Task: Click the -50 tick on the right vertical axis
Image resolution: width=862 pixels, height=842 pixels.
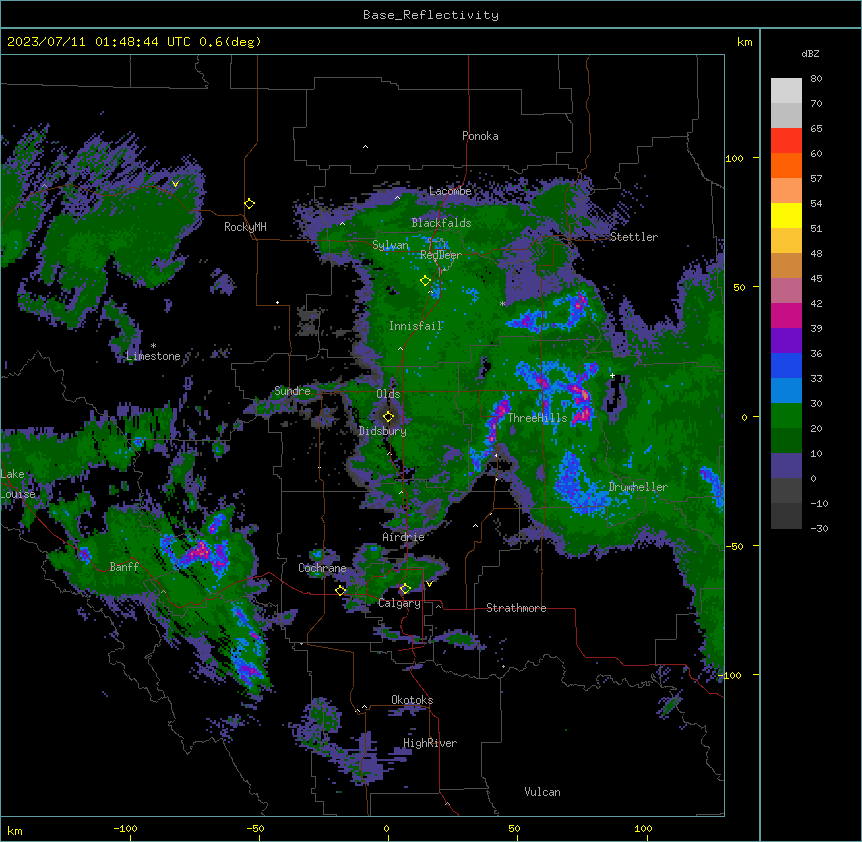Action: [x=734, y=546]
